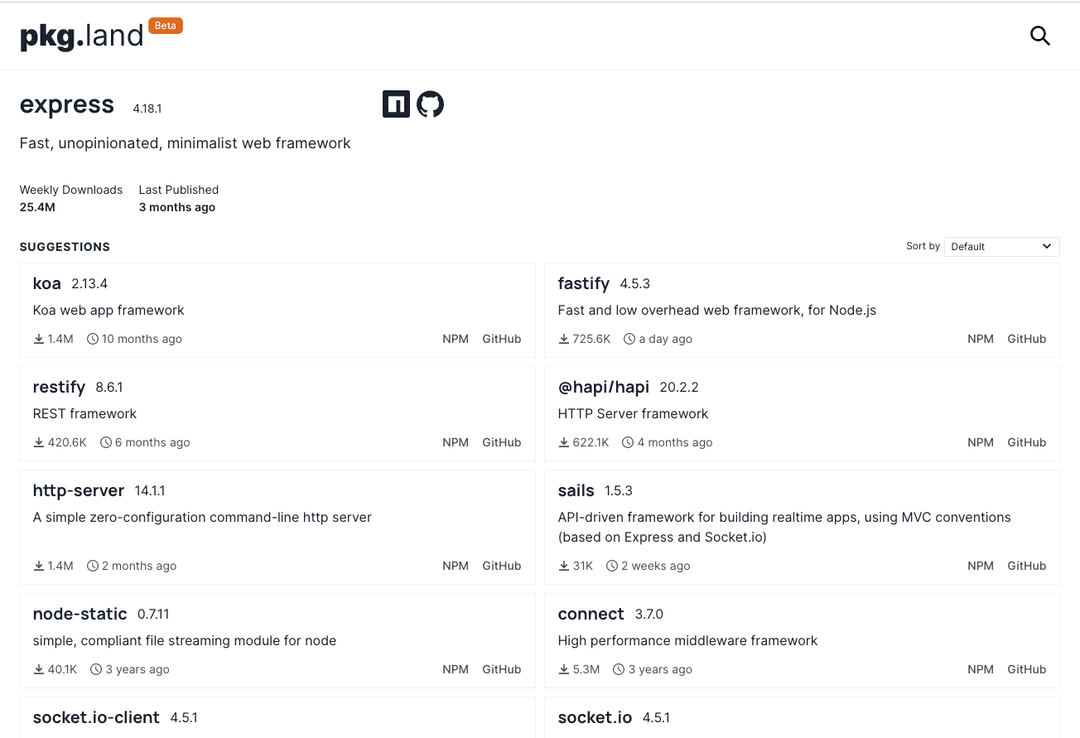Click NPM link for connect
The image size is (1080, 738).
tap(980, 669)
